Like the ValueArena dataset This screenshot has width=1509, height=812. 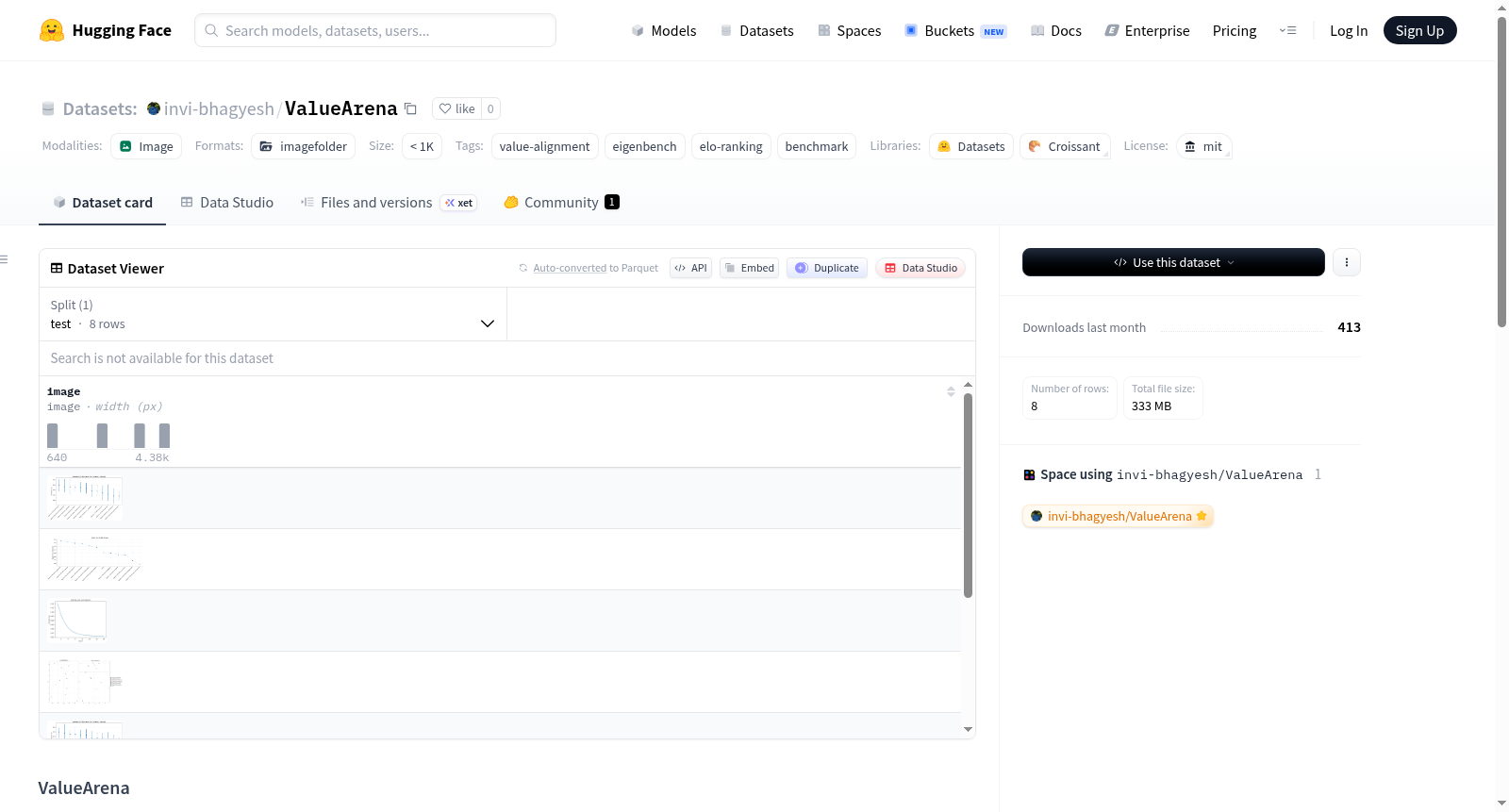[x=457, y=108]
